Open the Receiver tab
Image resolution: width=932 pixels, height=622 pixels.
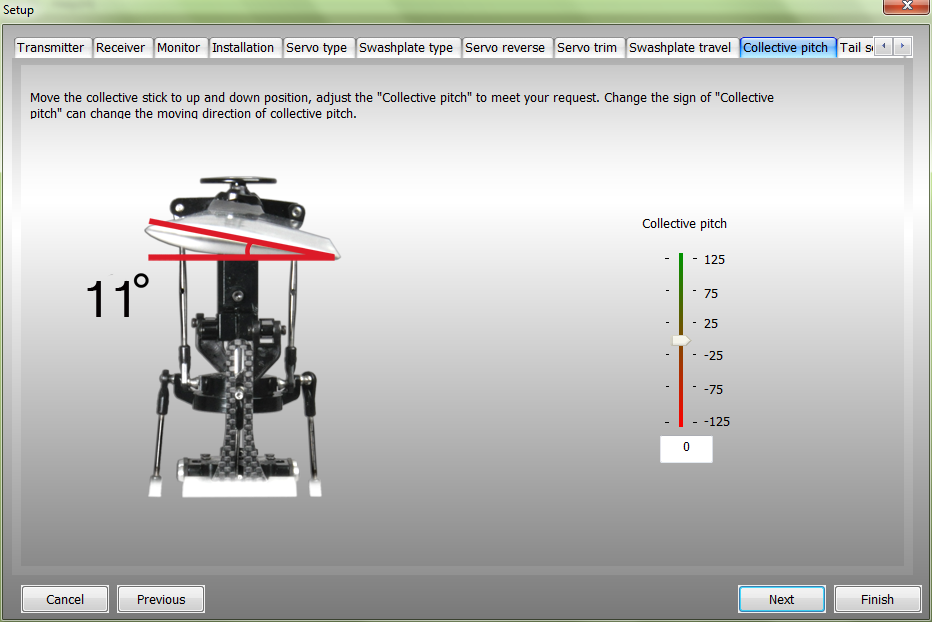[121, 48]
